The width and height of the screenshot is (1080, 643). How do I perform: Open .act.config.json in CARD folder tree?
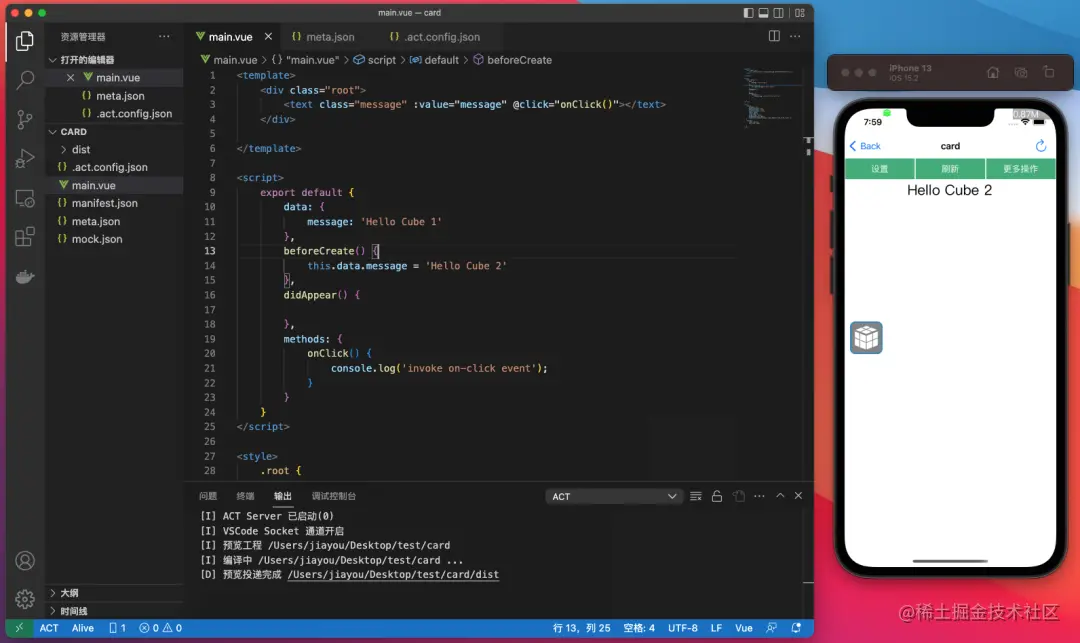tap(110, 167)
